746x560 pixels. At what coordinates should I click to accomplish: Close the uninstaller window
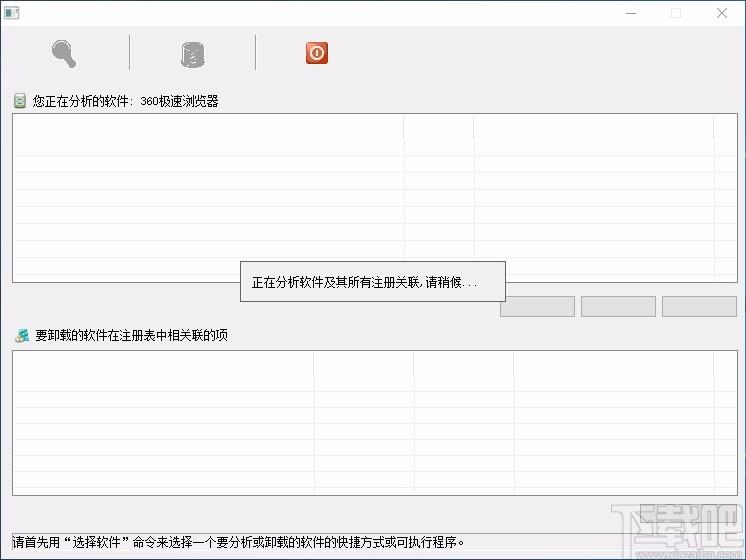point(722,13)
